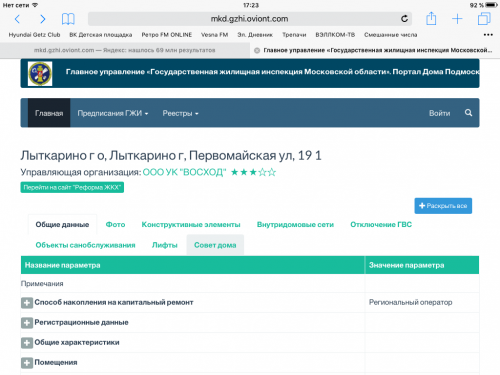This screenshot has height=375, width=500.
Task: Open Hyundai Getz Club bookmark
Action: 34,35
